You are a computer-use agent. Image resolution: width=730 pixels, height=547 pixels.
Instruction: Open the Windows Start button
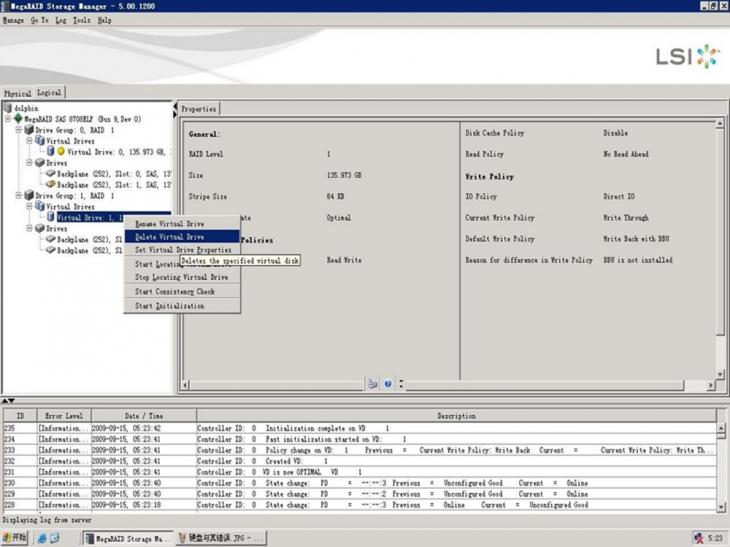coord(16,538)
